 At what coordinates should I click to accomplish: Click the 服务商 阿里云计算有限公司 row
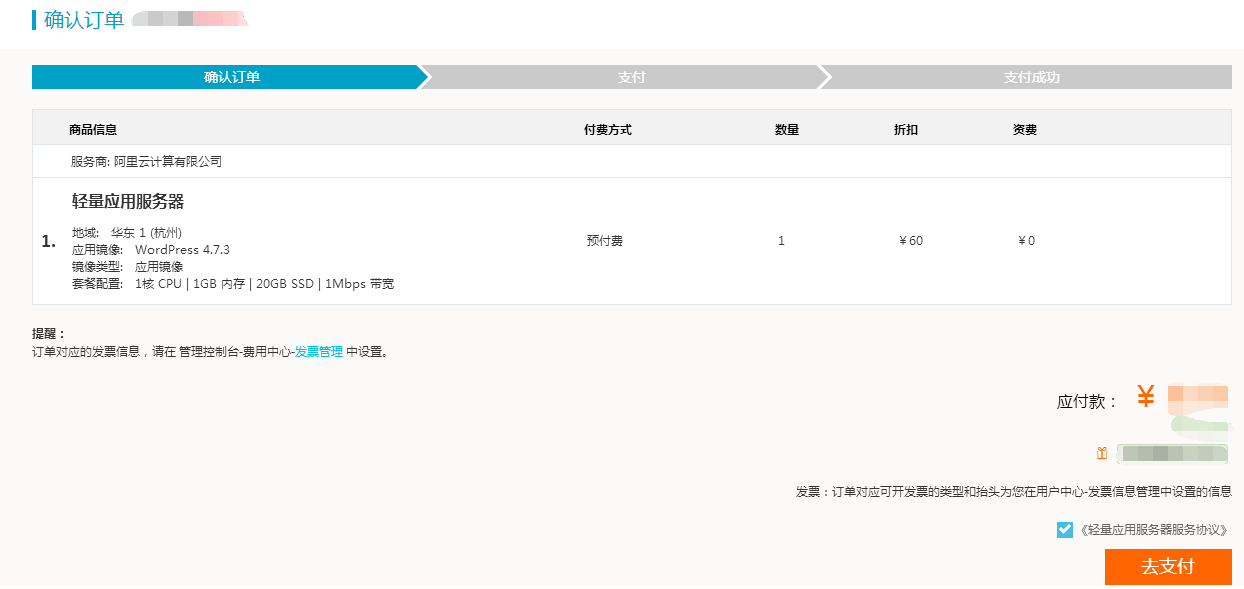point(146,161)
